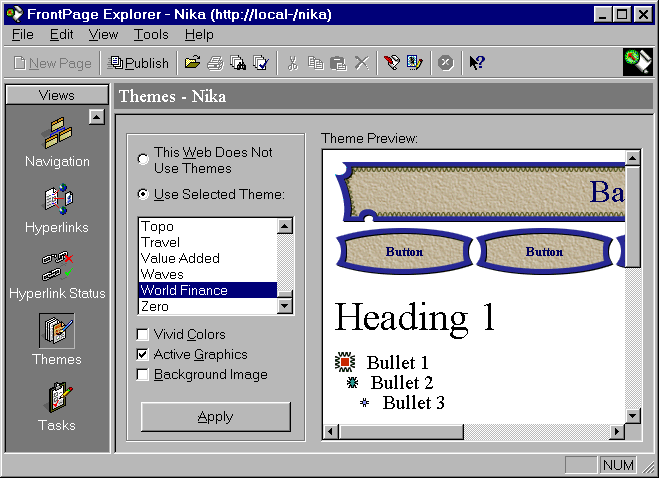This screenshot has height=478, width=659.
Task: Click preview horizontal scroll left arrow
Action: coord(331,431)
